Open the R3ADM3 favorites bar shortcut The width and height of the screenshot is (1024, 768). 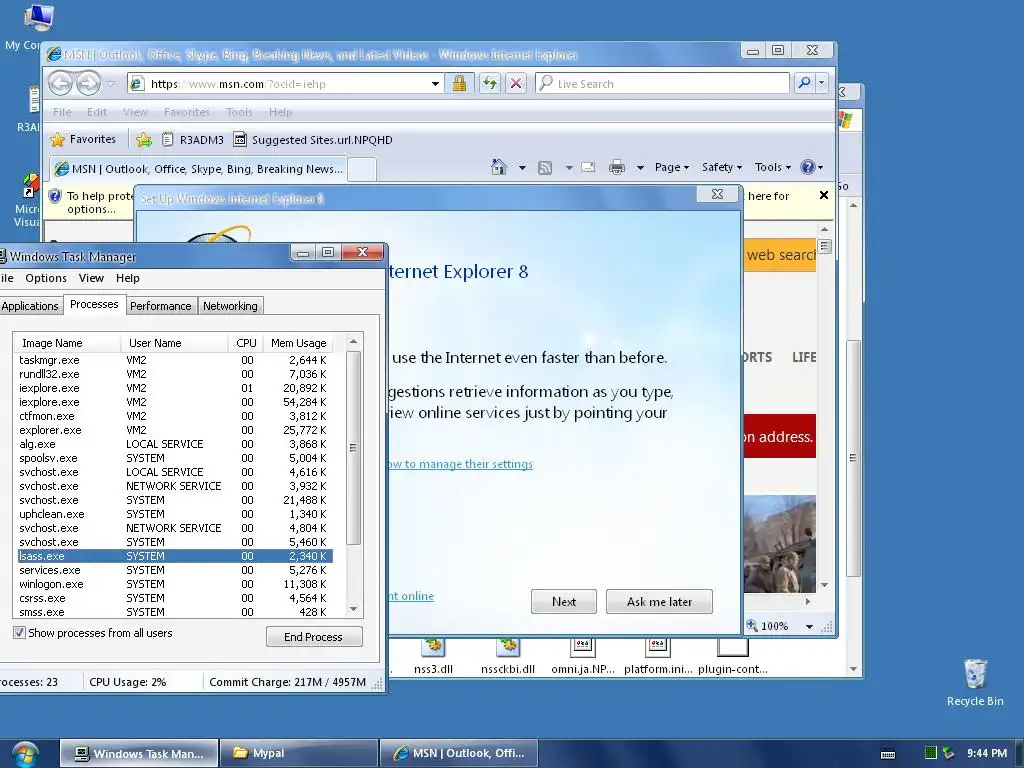[193, 140]
